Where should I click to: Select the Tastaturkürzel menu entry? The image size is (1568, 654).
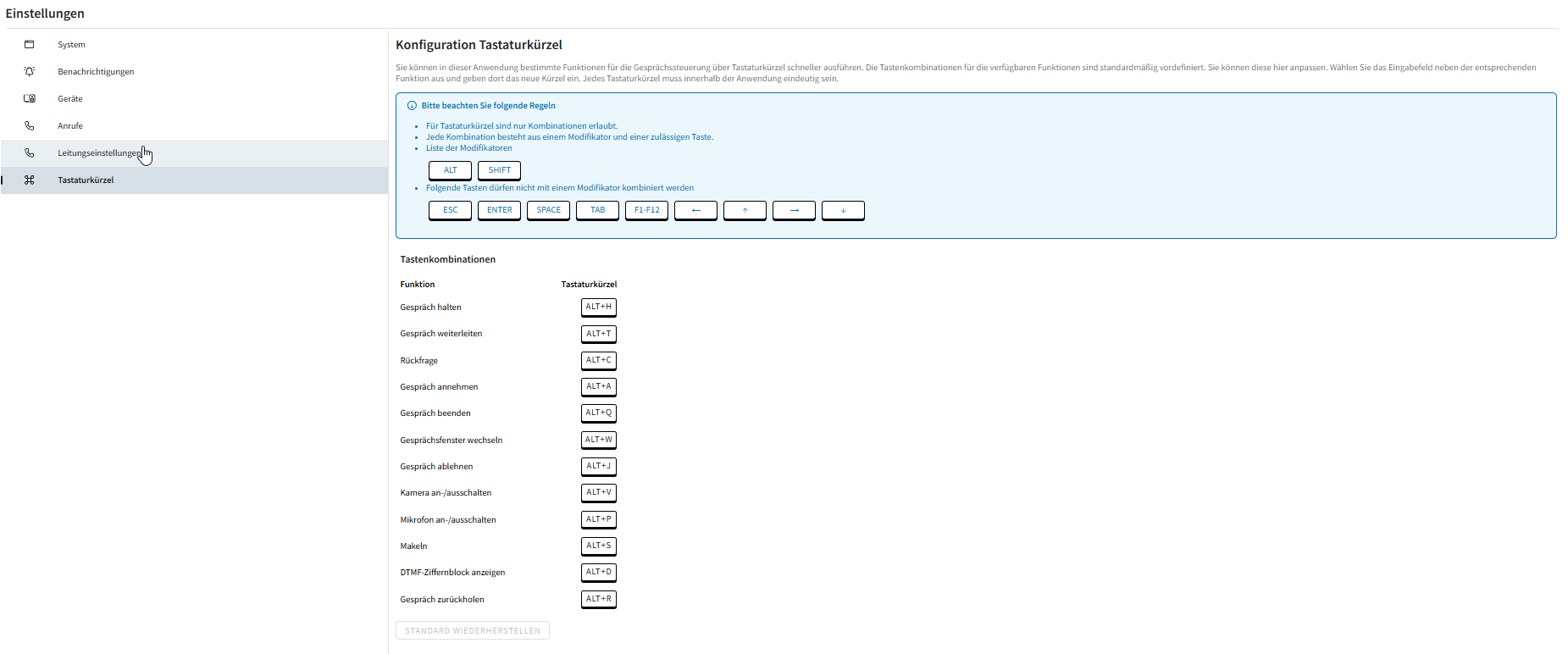86,180
